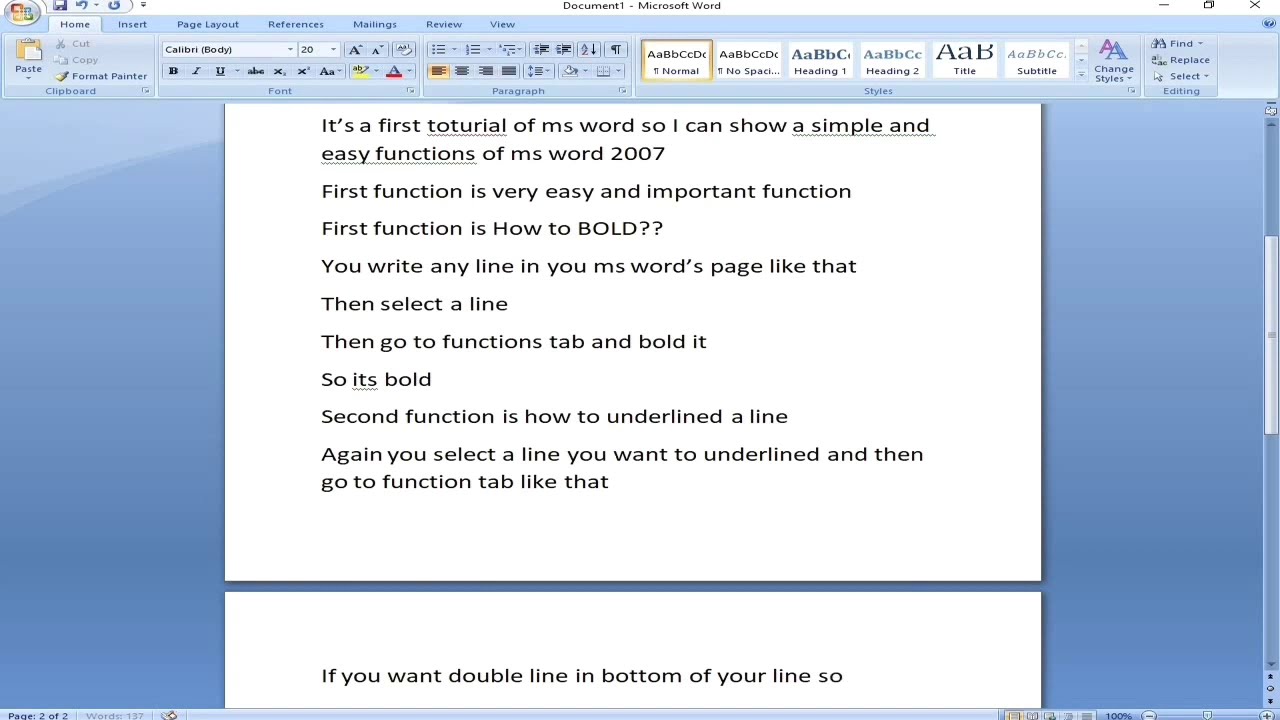The image size is (1280, 720).
Task: Click the Paste clipboard icon
Action: [x=28, y=50]
